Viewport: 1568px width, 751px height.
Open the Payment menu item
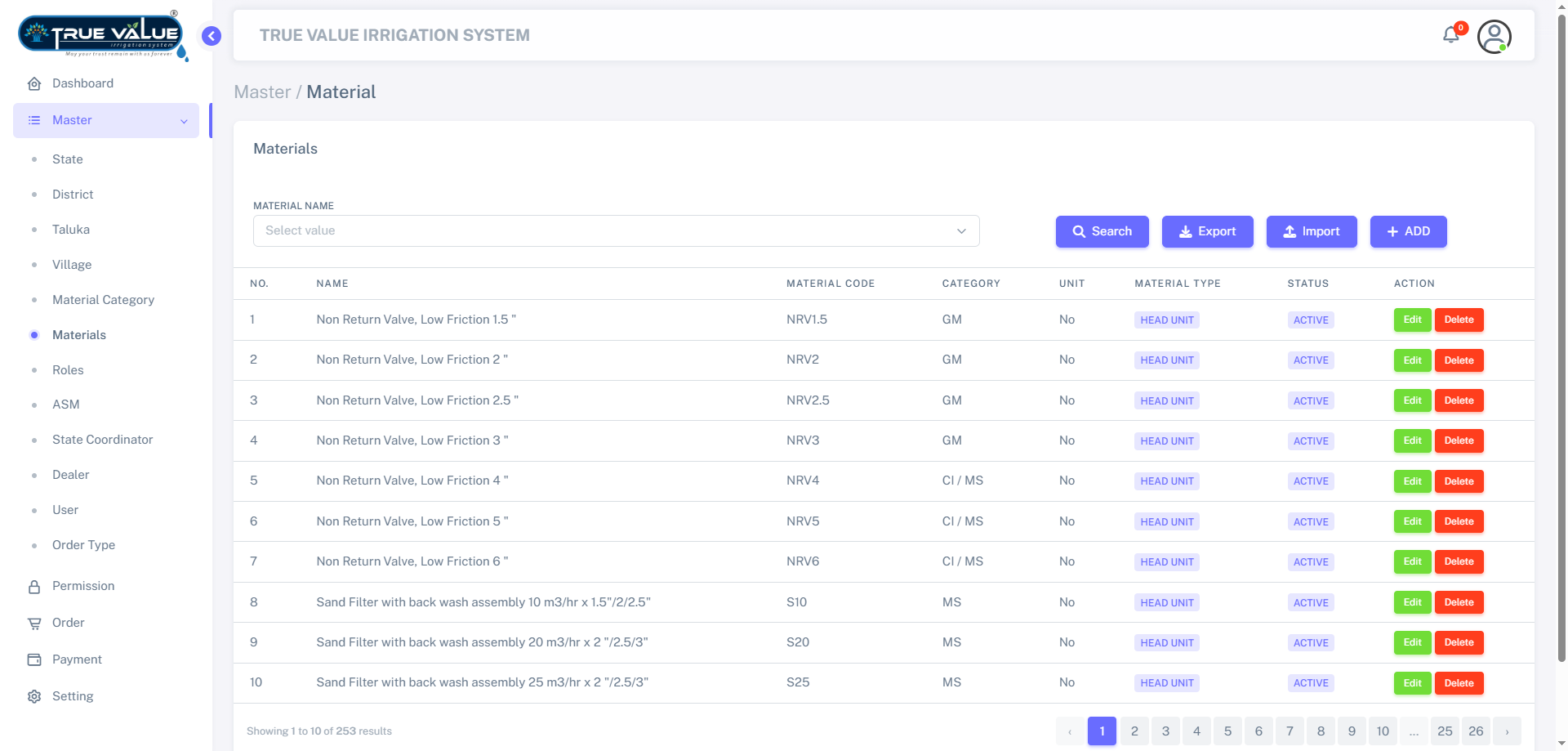pos(77,659)
